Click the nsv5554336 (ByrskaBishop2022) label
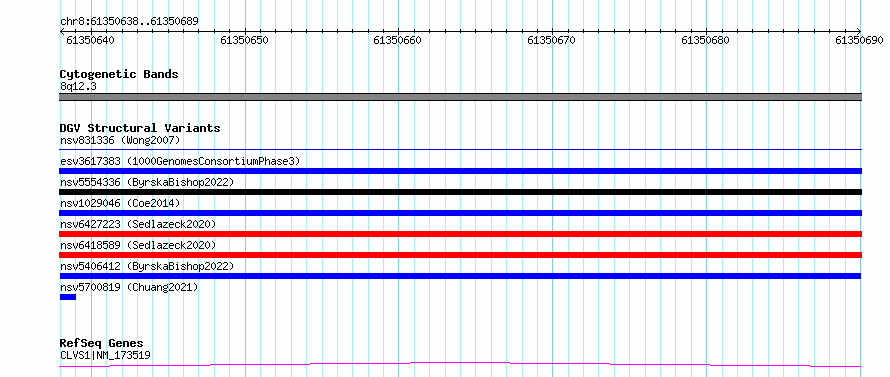Screen dimensions: 890x377 coord(146,182)
